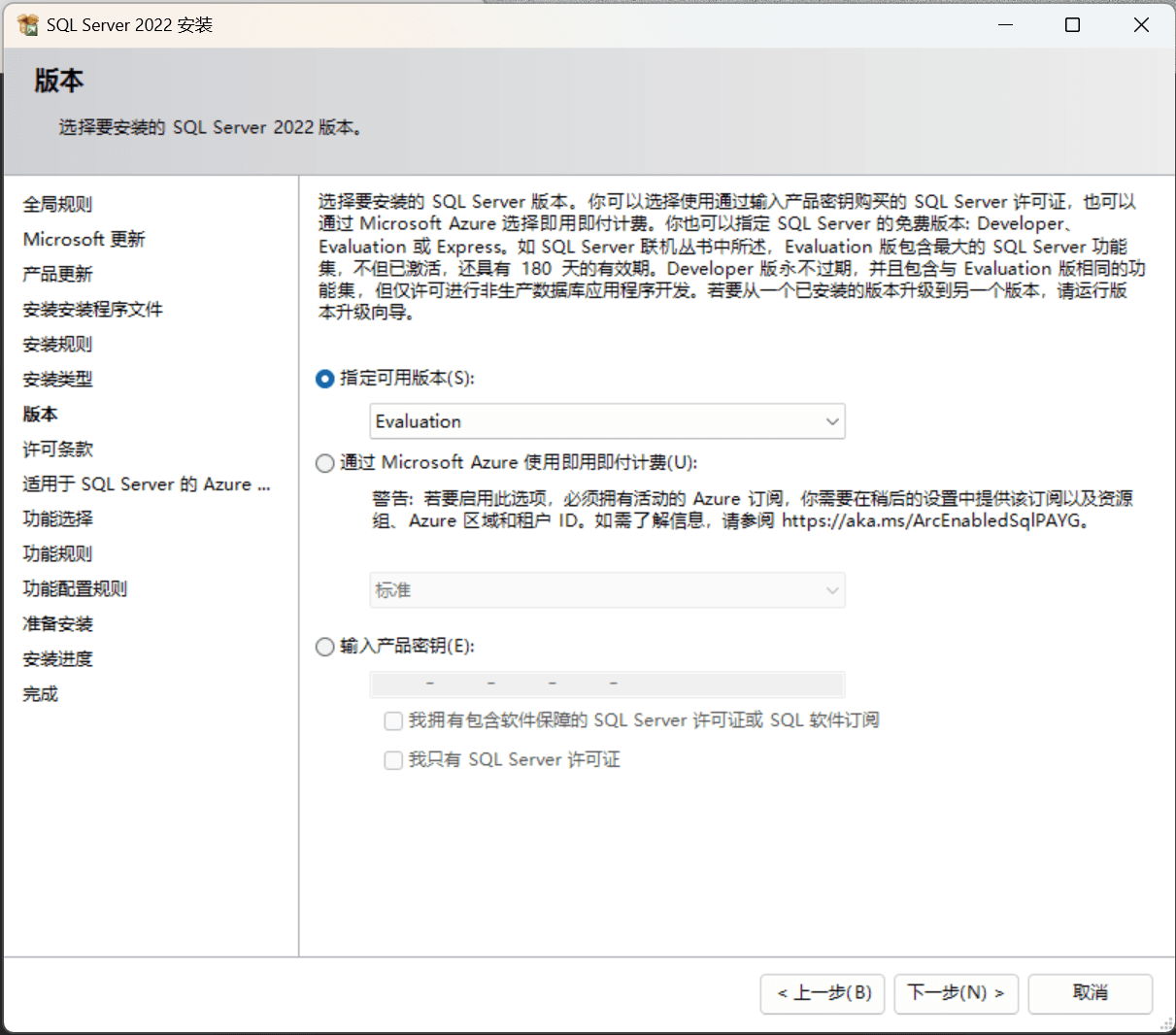
Task: Maximize the SQL Server 2022 安装 window
Action: click(1072, 24)
